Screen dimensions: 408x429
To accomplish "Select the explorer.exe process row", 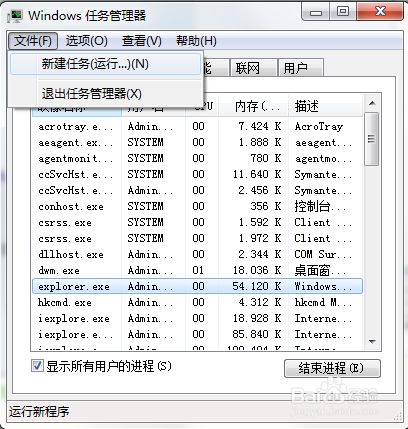I will click(197, 286).
